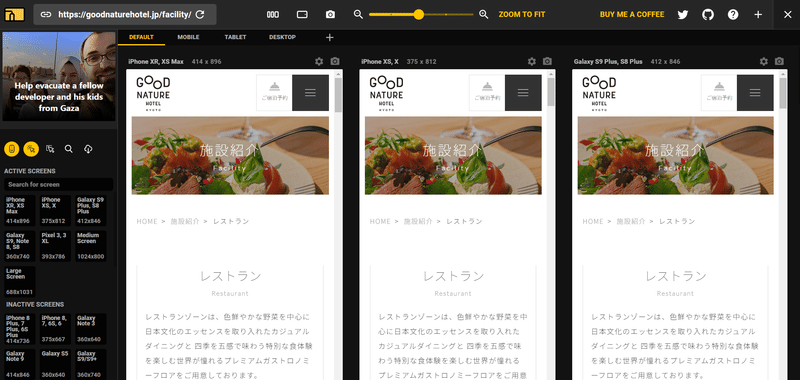Click the inspect element icon in the sidebar

pyautogui.click(x=50, y=149)
